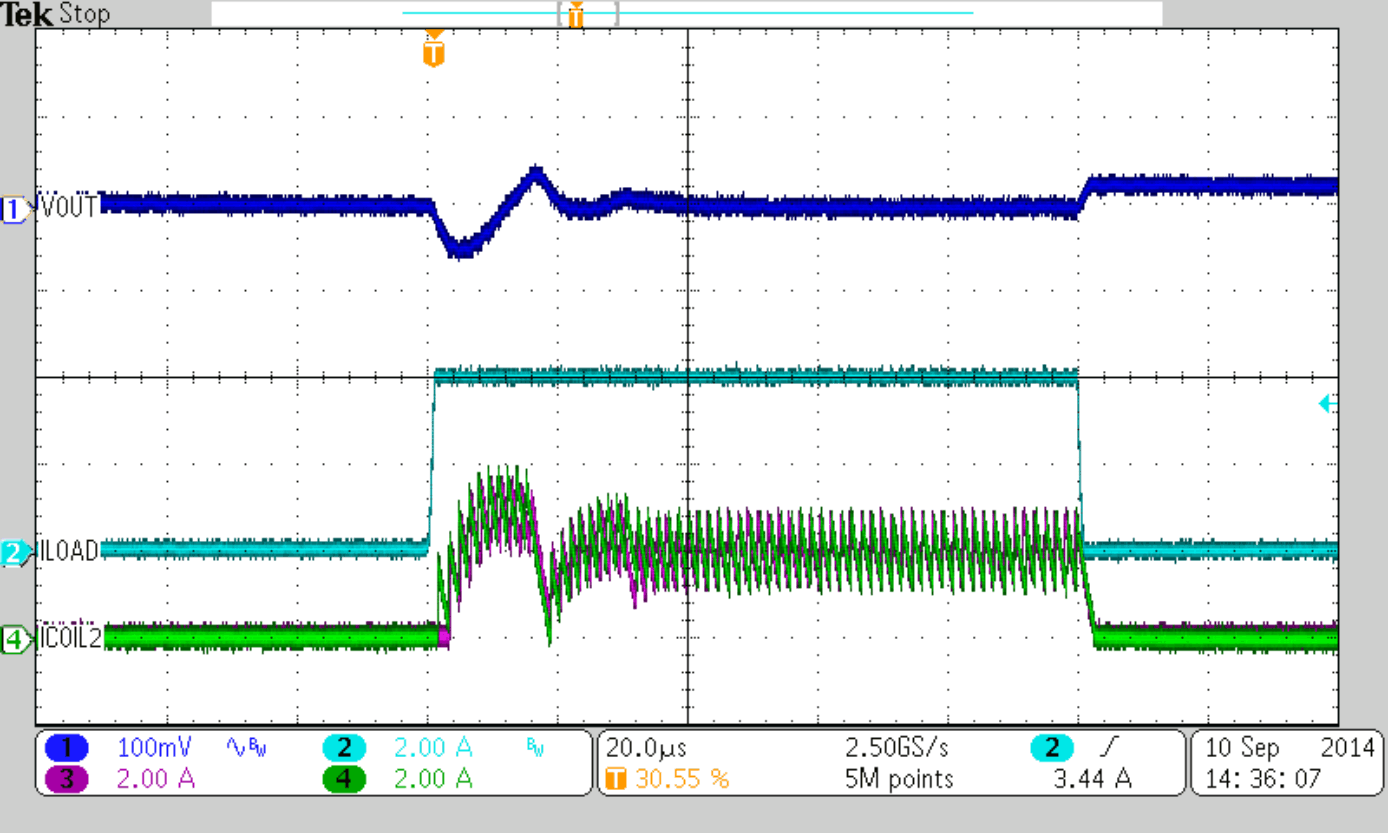Image resolution: width=1388 pixels, height=833 pixels.
Task: Click the 100mV channel 1 scale value
Action: pos(154,747)
